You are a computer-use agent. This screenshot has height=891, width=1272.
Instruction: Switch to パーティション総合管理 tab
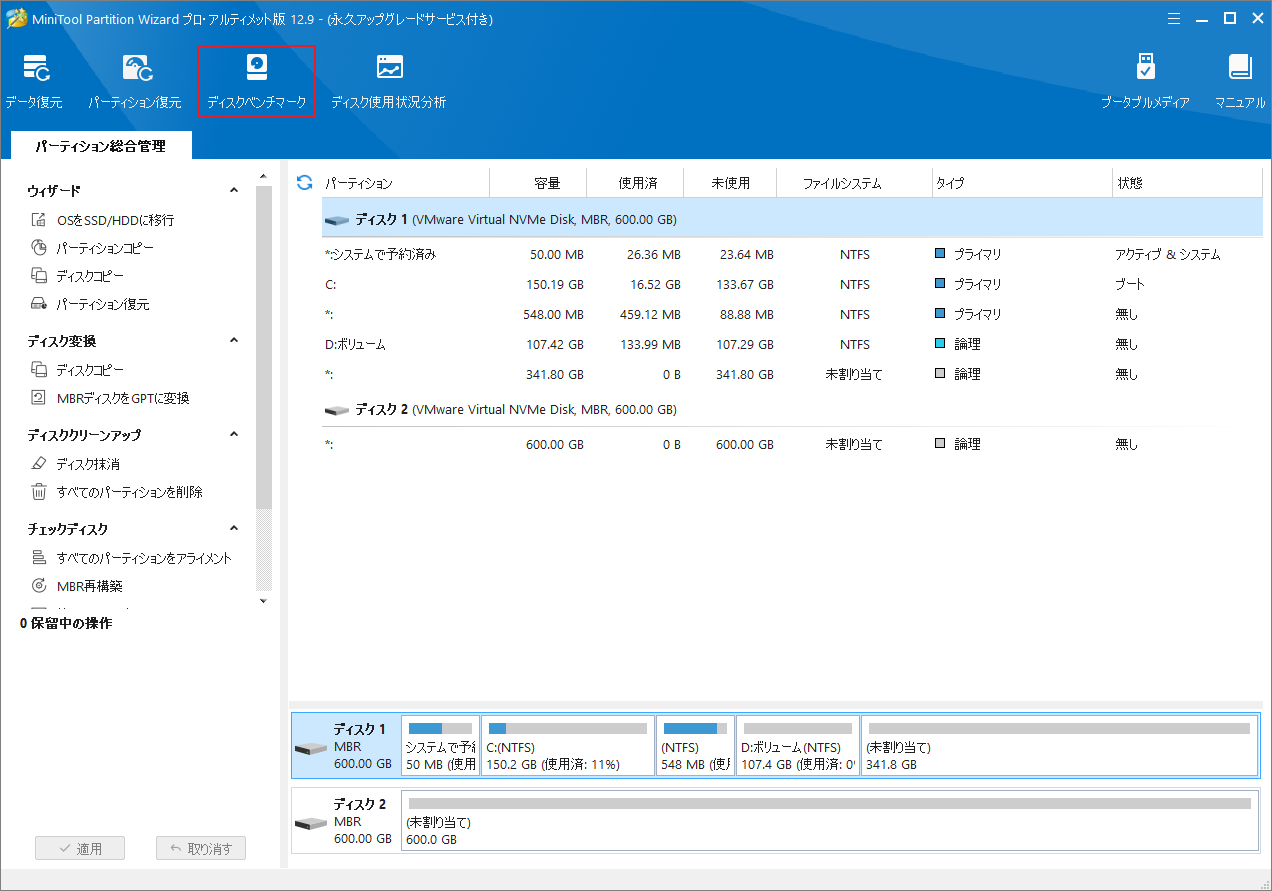pyautogui.click(x=100, y=146)
